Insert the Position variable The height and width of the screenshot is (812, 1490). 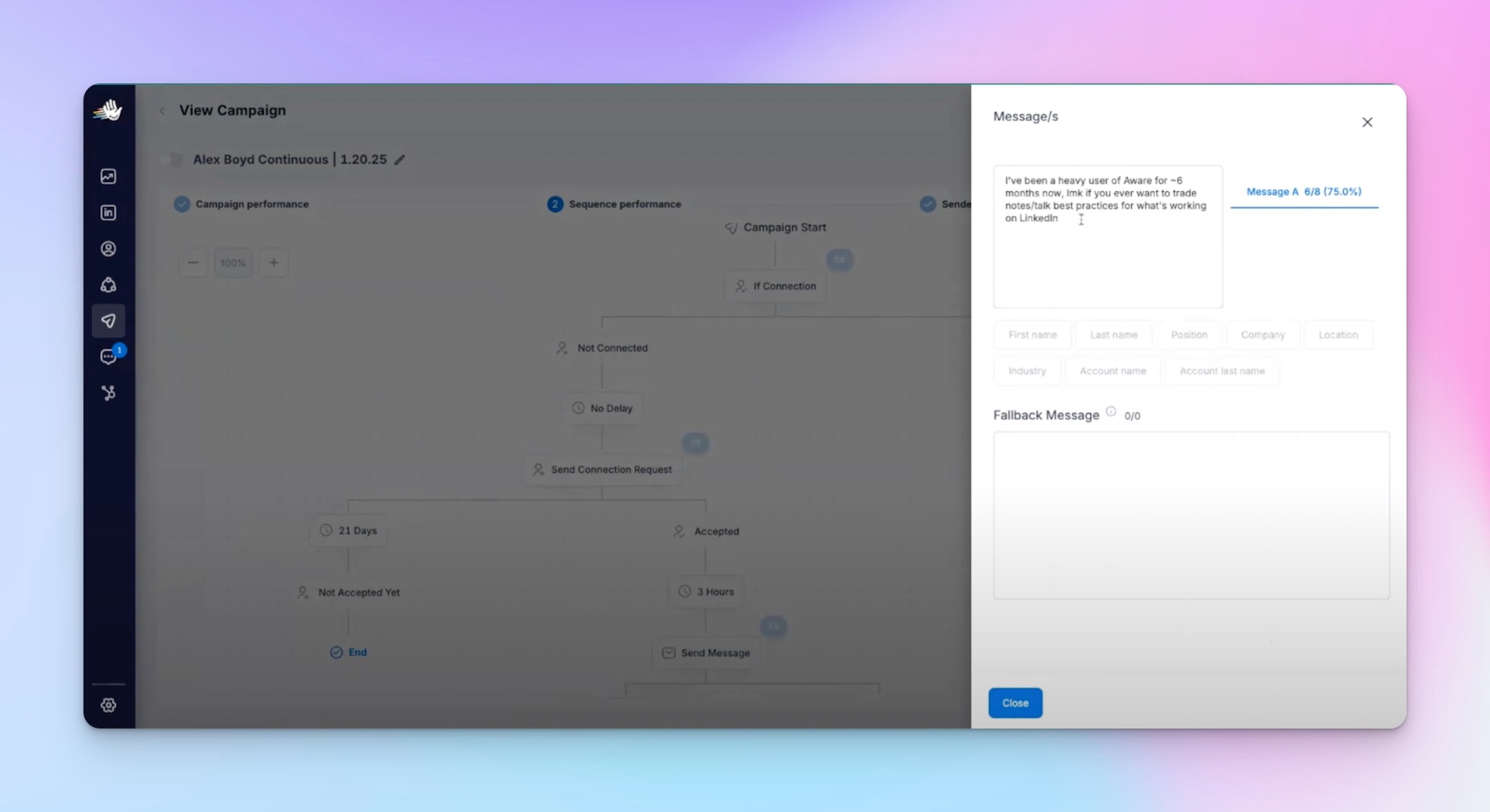(1189, 335)
